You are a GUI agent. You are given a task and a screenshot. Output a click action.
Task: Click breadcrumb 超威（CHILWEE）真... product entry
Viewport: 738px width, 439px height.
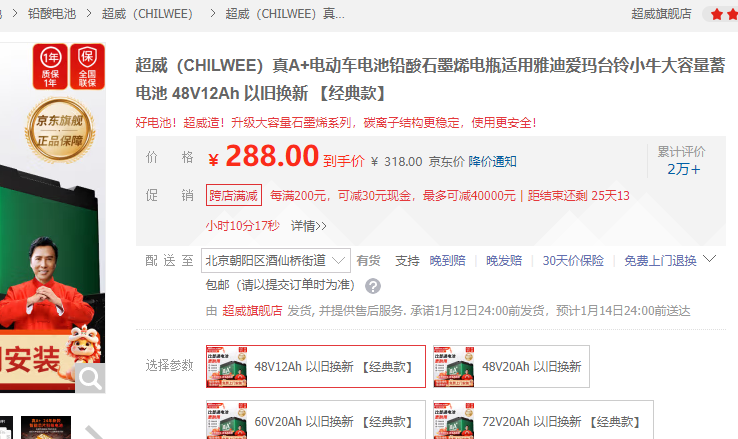pos(285,14)
